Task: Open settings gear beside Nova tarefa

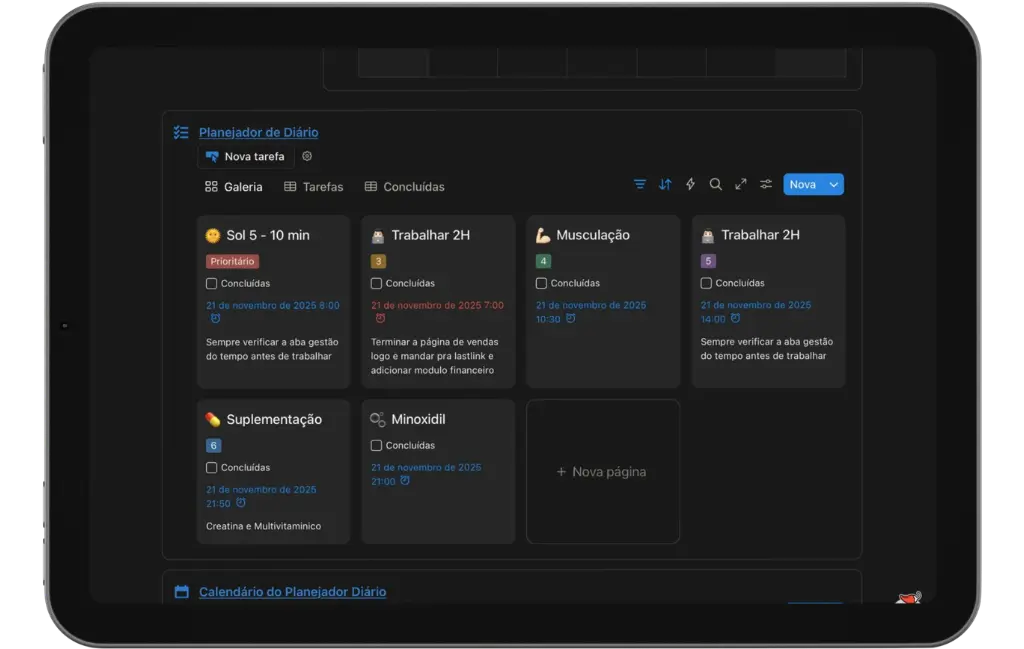Action: point(307,156)
